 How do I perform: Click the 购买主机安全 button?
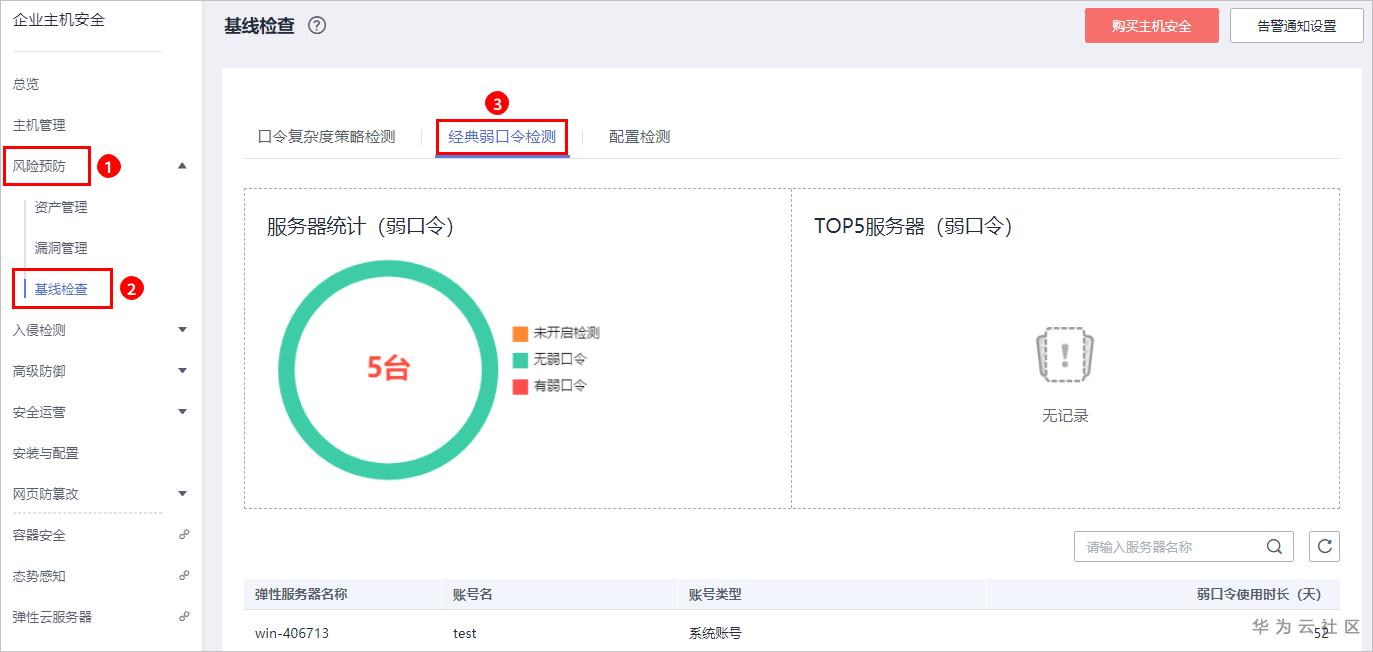pyautogui.click(x=1151, y=26)
